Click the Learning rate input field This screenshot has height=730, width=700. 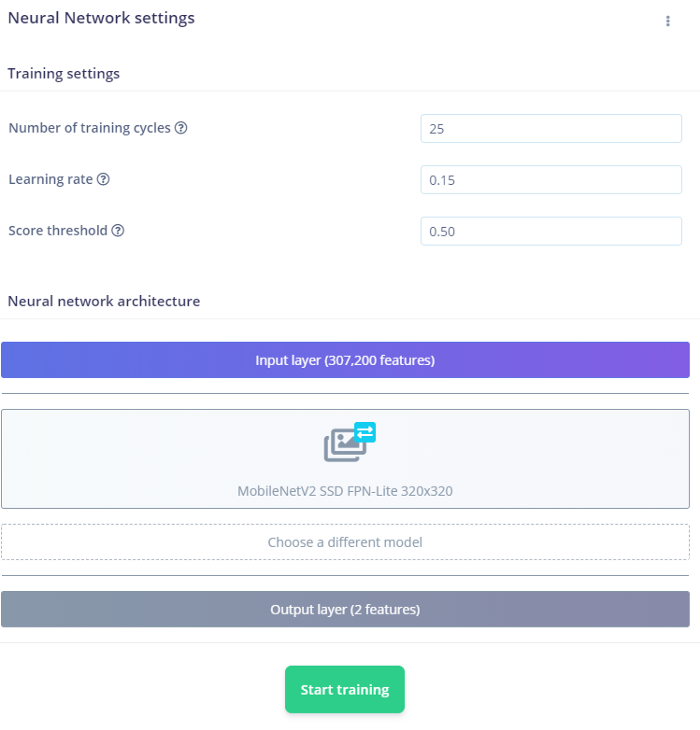click(551, 180)
